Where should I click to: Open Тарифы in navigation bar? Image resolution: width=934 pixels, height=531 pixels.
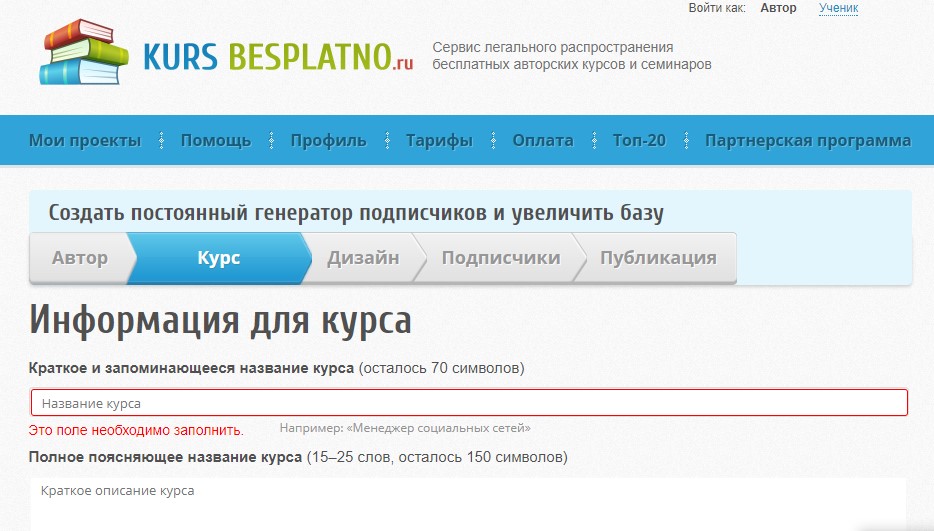pos(439,141)
